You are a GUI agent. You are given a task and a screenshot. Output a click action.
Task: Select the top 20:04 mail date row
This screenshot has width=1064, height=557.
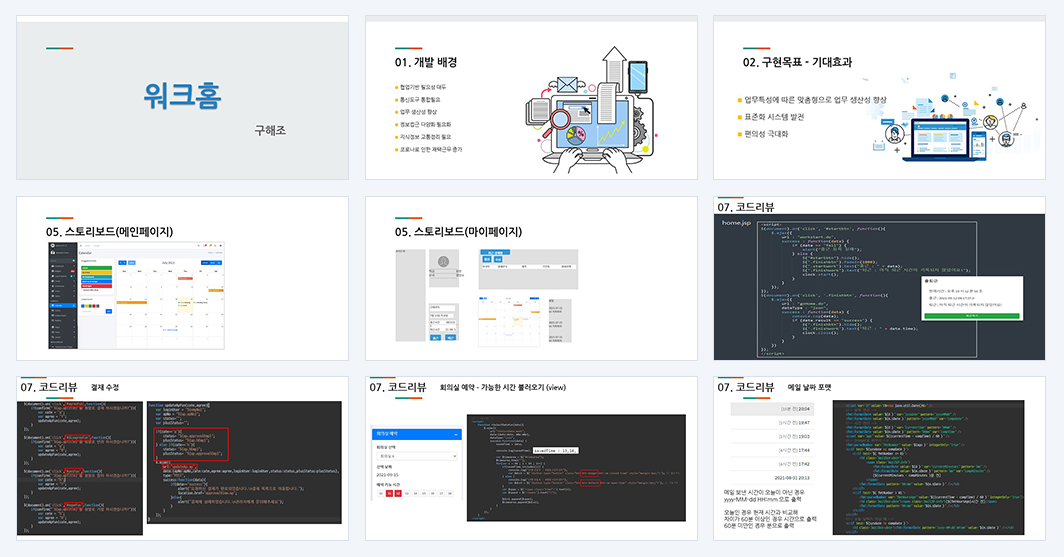(771, 409)
